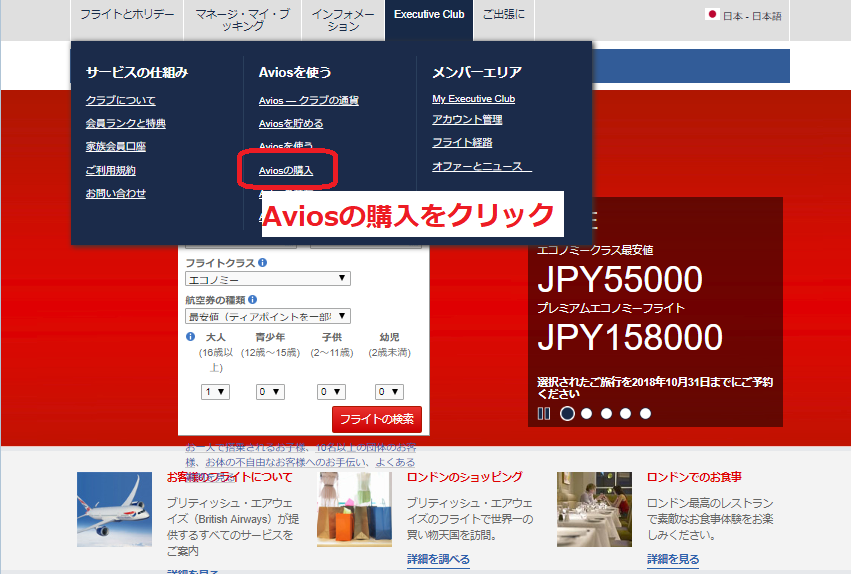Screen dimensions: 851x574
Task: Click the passenger info icon left of 大人
Action: [191, 337]
